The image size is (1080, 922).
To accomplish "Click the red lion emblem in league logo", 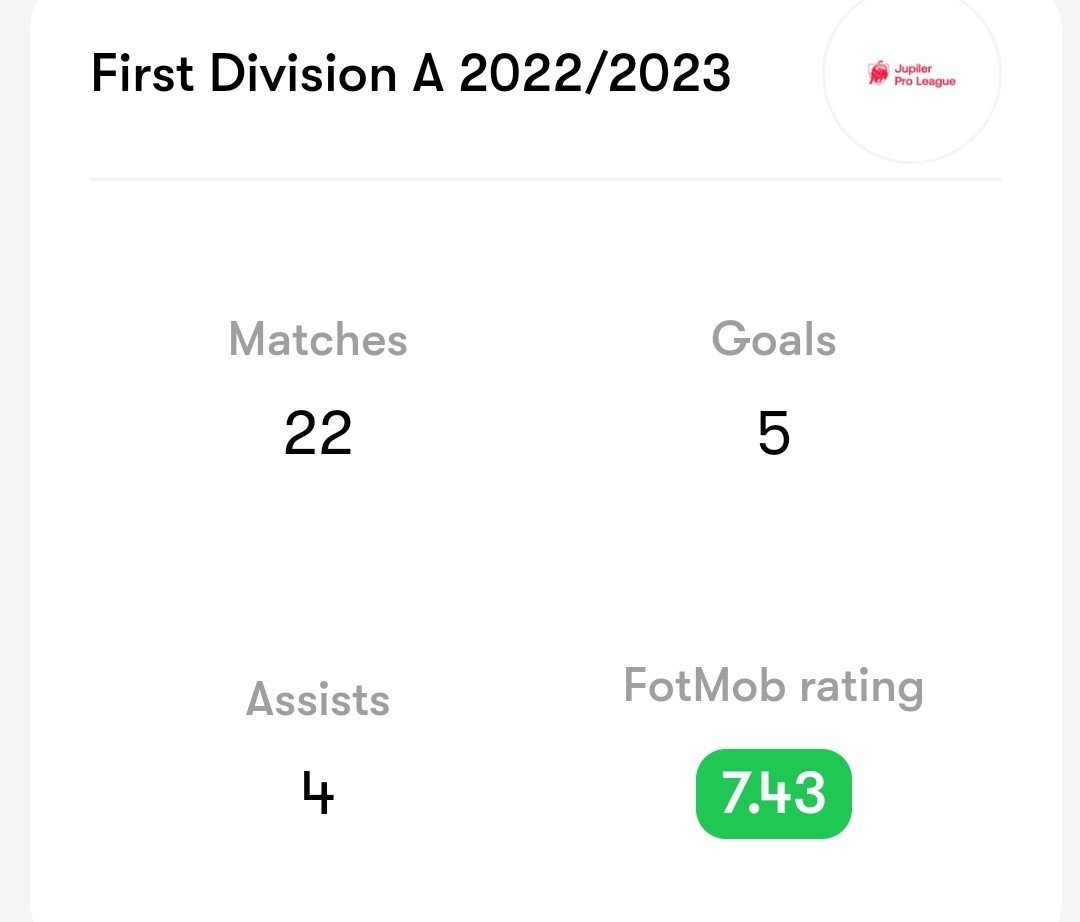I will pos(878,74).
